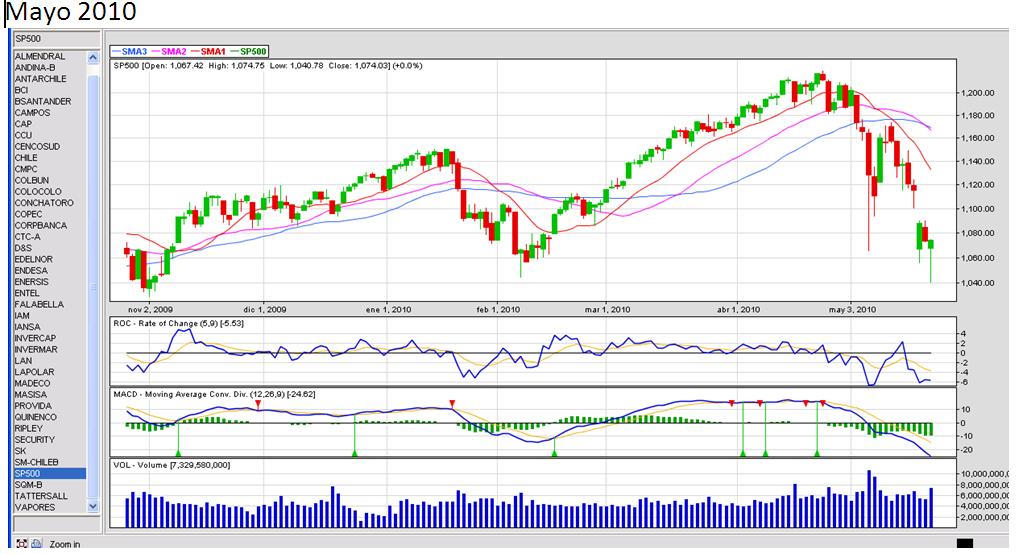1021x554 pixels.
Task: Toggle the SMA1 legend entry
Action: pyautogui.click(x=208, y=51)
